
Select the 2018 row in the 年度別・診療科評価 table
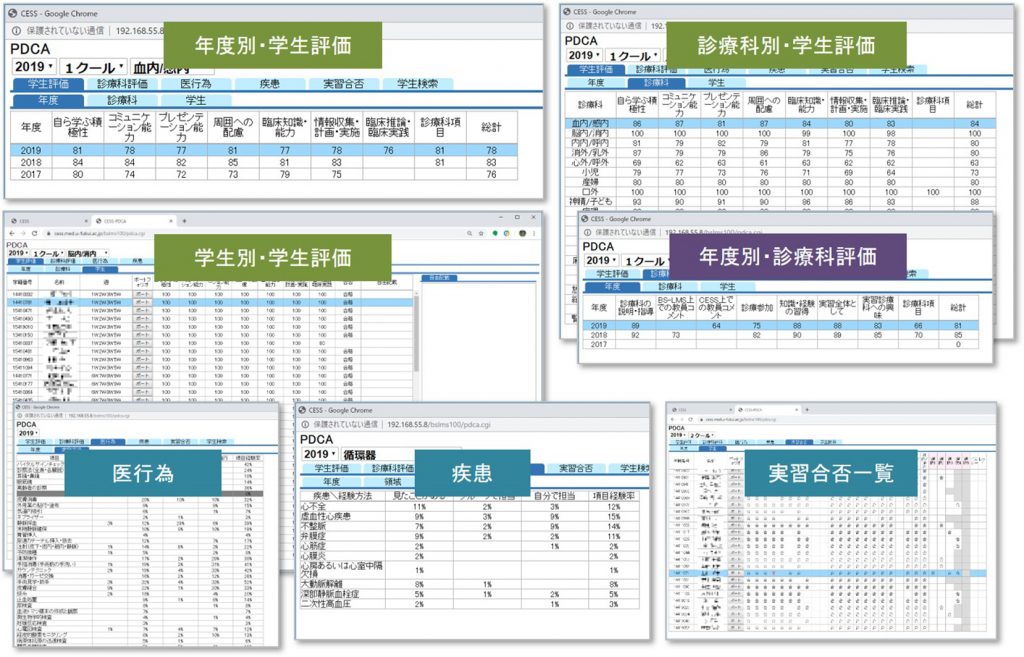pyautogui.click(x=780, y=335)
